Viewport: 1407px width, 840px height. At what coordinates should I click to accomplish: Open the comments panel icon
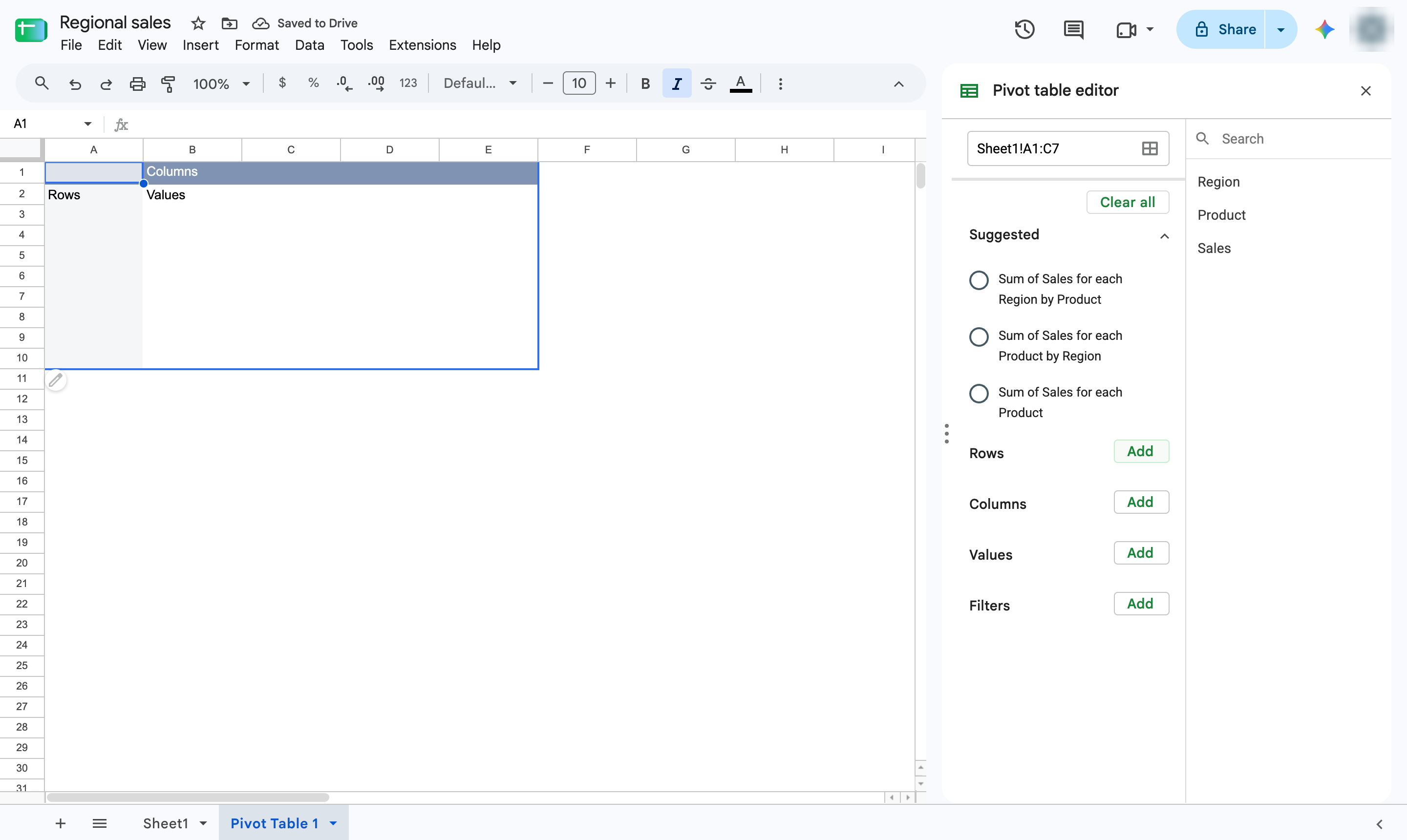(1073, 29)
